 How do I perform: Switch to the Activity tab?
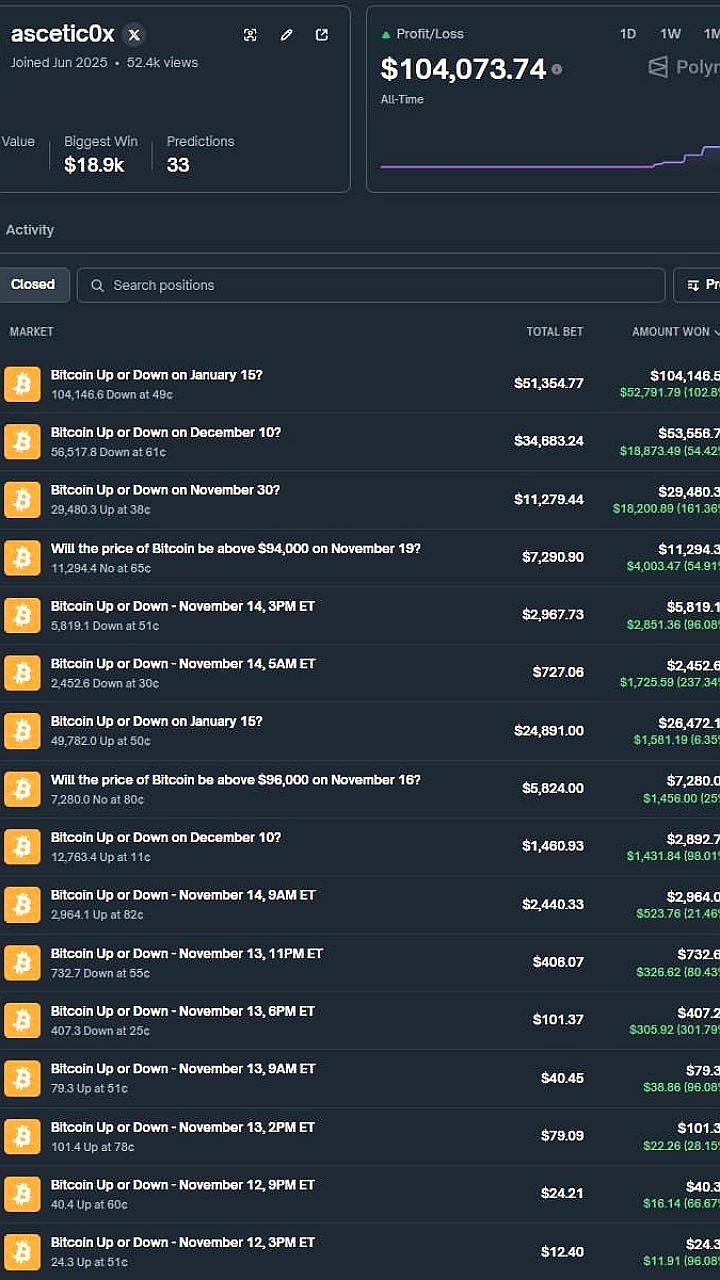[30, 230]
